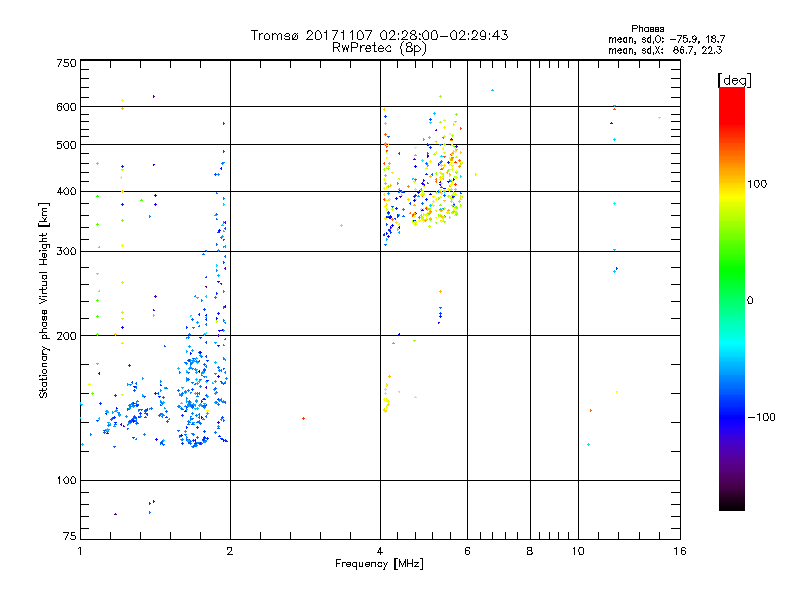Click the 'RwPretec (8p)' subtitle
Viewport: 800px width, 600px height.
[379, 48]
